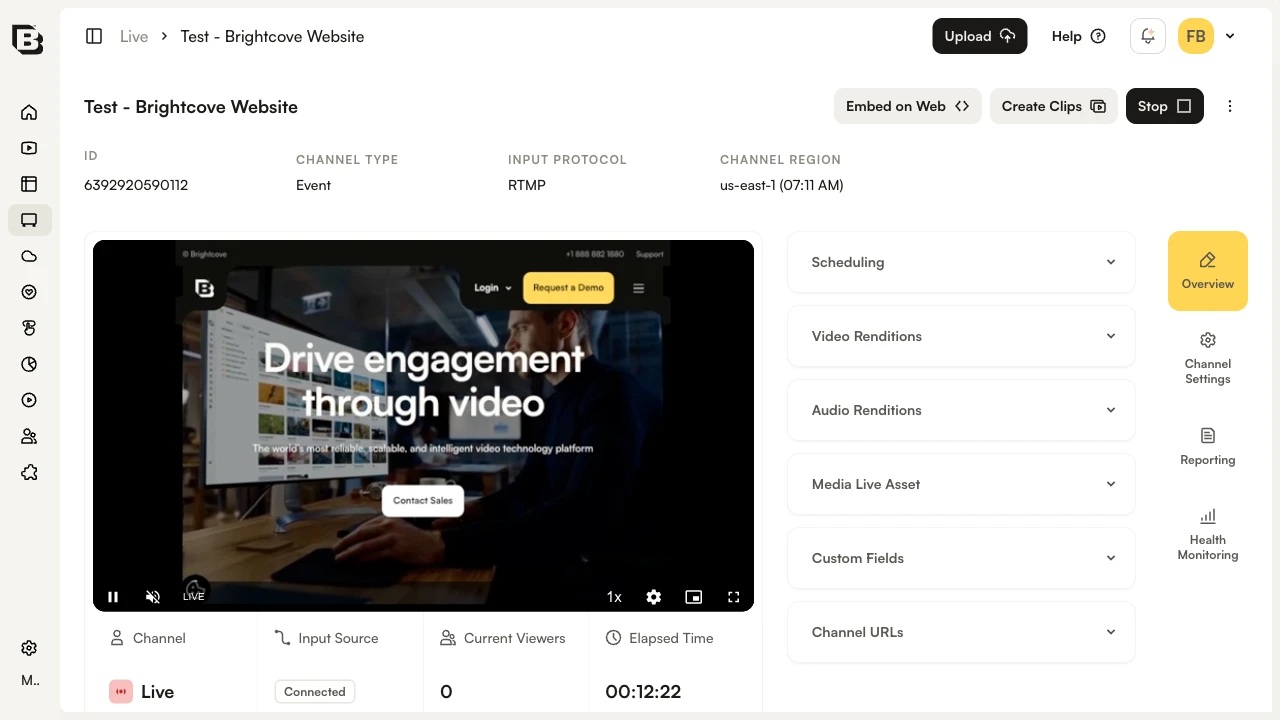
Task: Click the red Live status icon
Action: (121, 691)
